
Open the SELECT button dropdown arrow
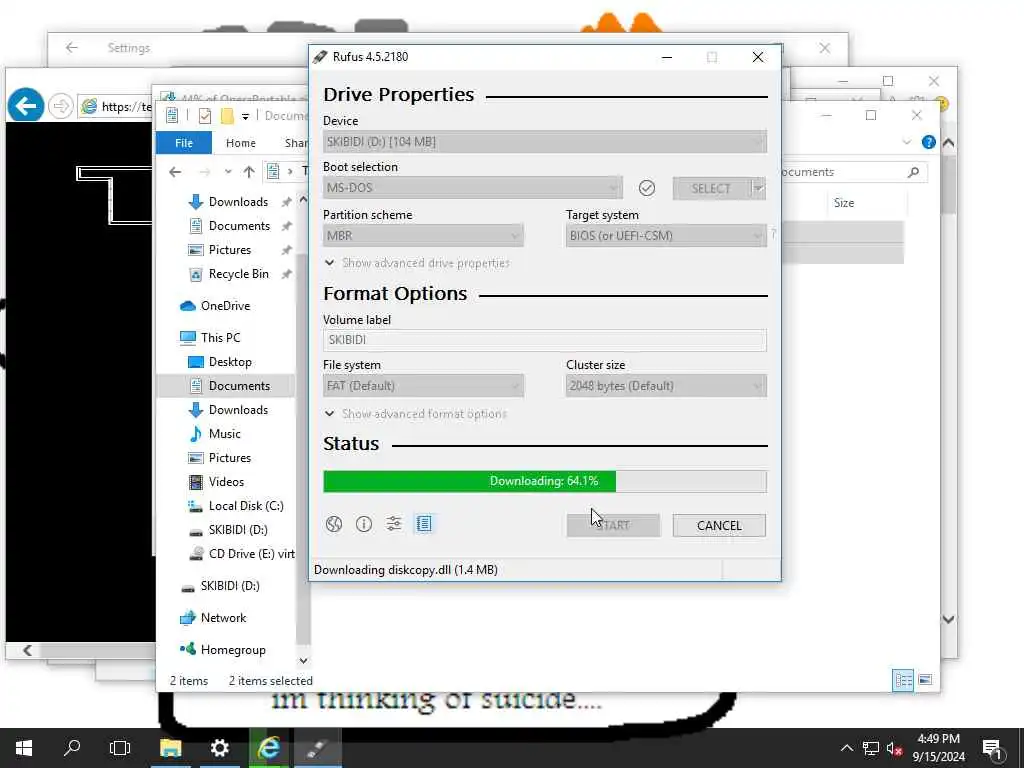click(758, 189)
